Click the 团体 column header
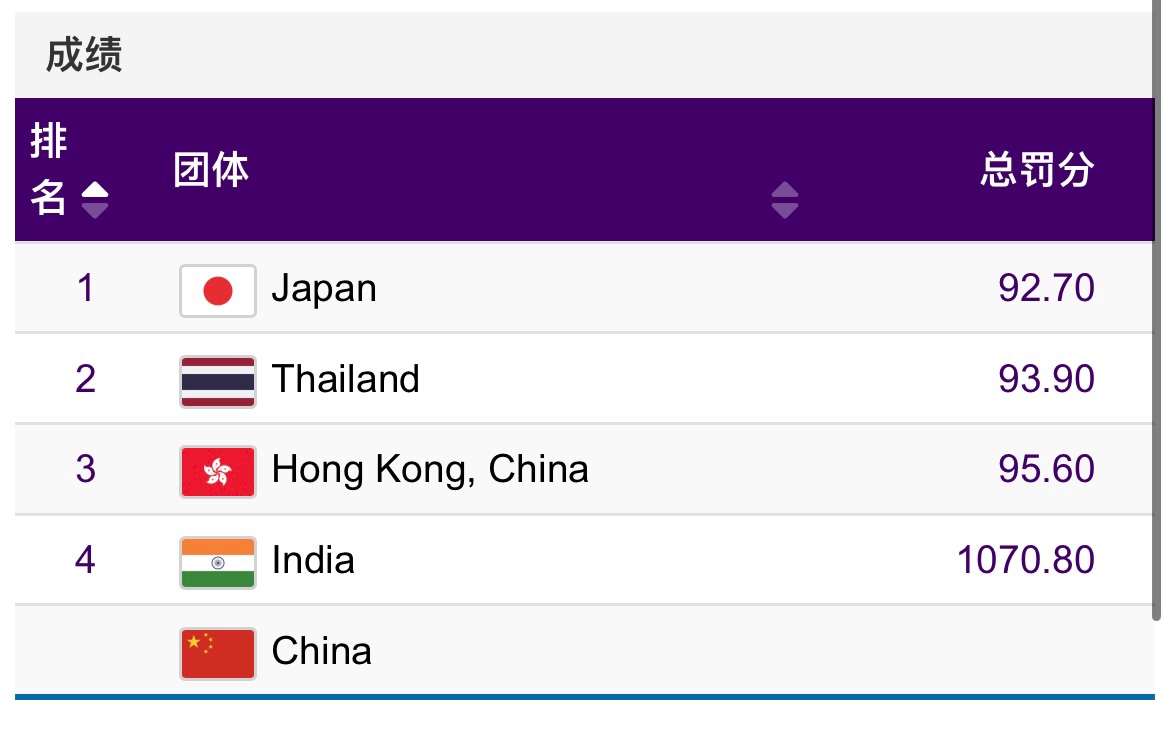Image resolution: width=1170 pixels, height=733 pixels. [x=211, y=169]
